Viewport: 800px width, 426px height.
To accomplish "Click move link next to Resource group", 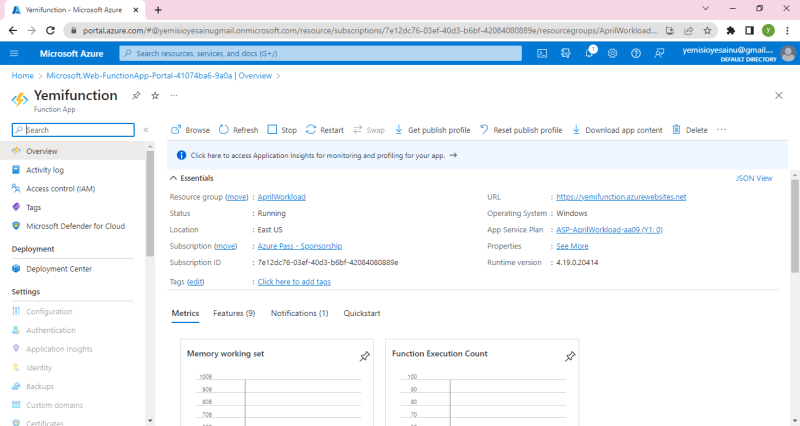I will (237, 197).
